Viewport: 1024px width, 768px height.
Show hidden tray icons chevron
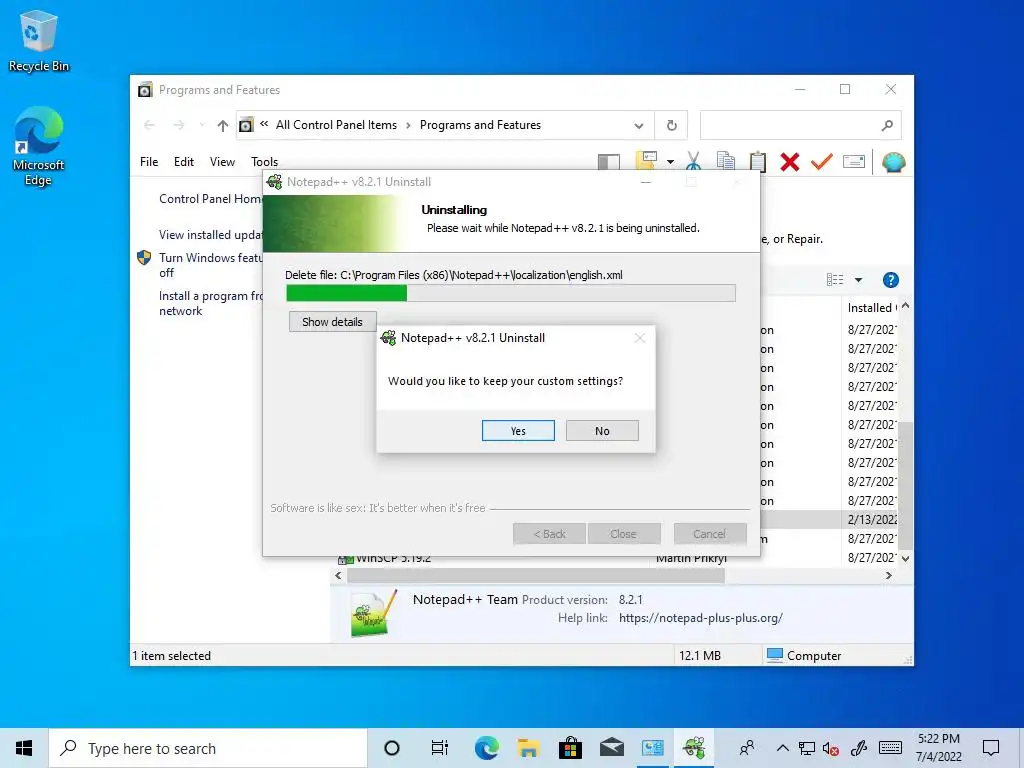point(782,748)
